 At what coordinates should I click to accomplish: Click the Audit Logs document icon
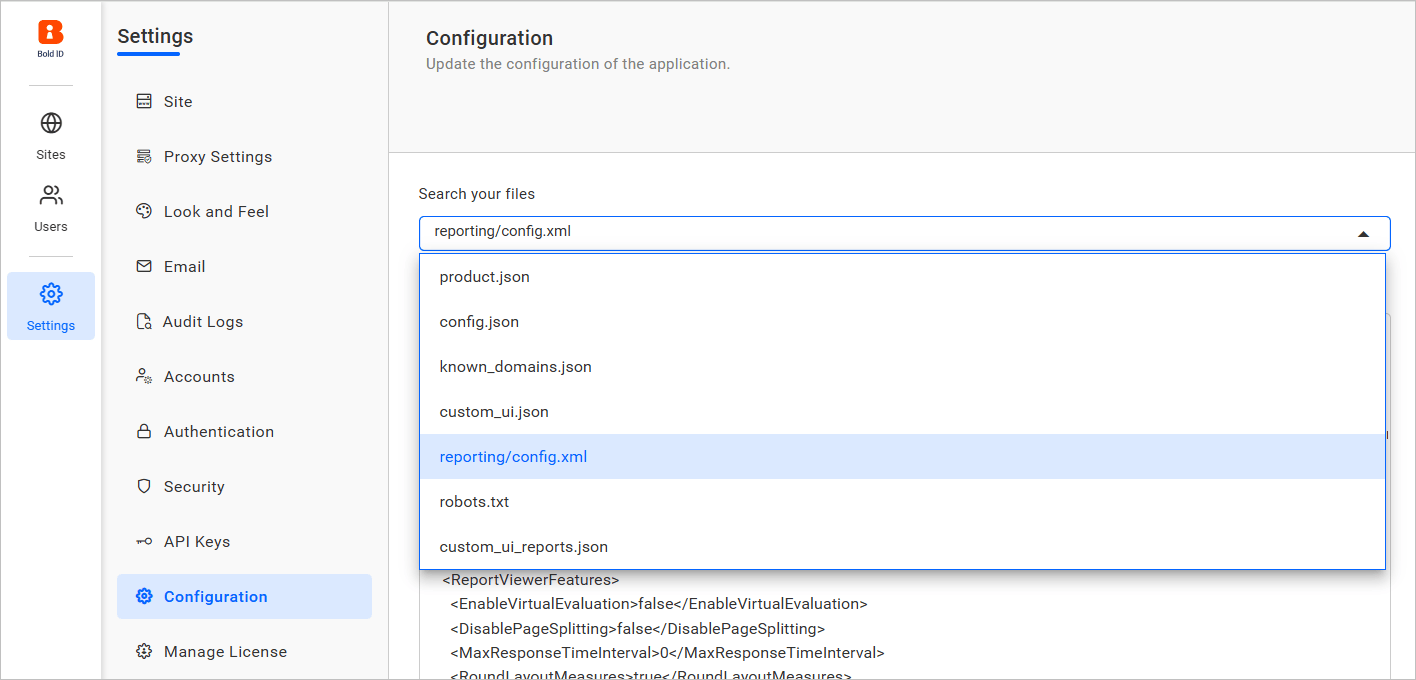pos(143,321)
